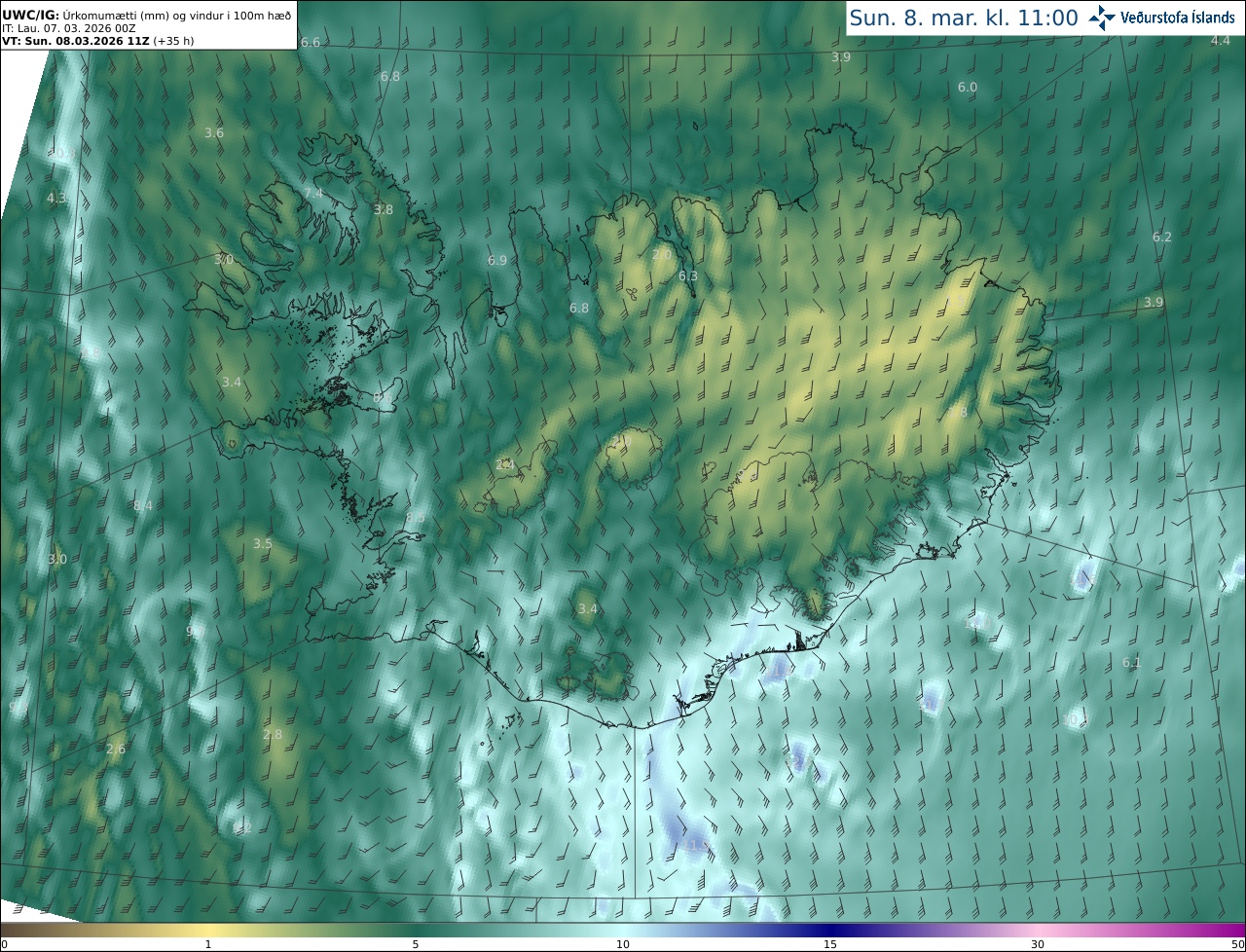This screenshot has height=952, width=1246.
Task: Click the '6.6' value label on the map
Action: coord(311,42)
